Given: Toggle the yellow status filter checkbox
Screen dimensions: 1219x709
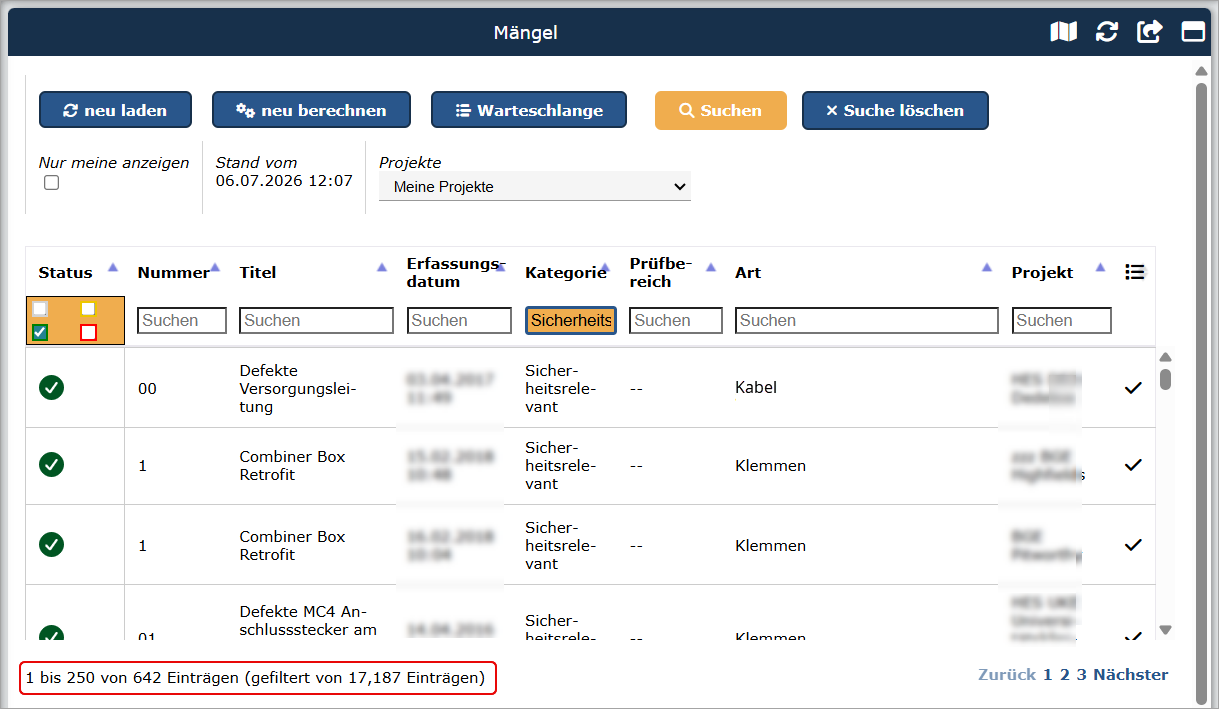Looking at the screenshot, I should [88, 309].
